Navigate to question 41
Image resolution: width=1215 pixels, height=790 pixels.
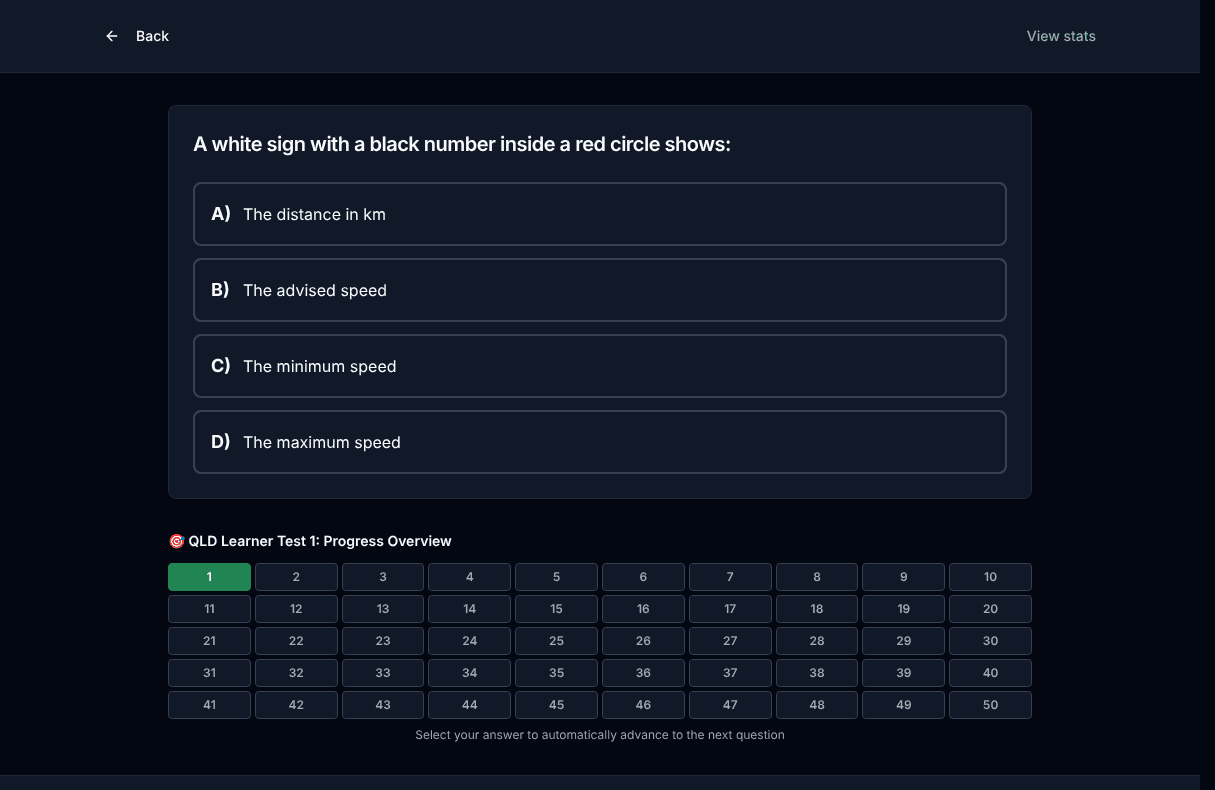click(209, 705)
